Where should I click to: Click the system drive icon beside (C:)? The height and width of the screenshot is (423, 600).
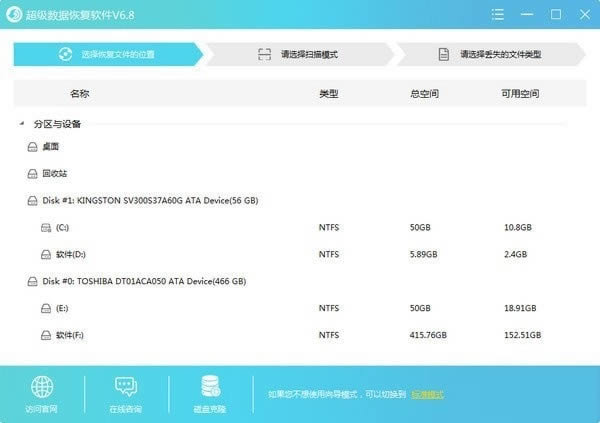46,228
